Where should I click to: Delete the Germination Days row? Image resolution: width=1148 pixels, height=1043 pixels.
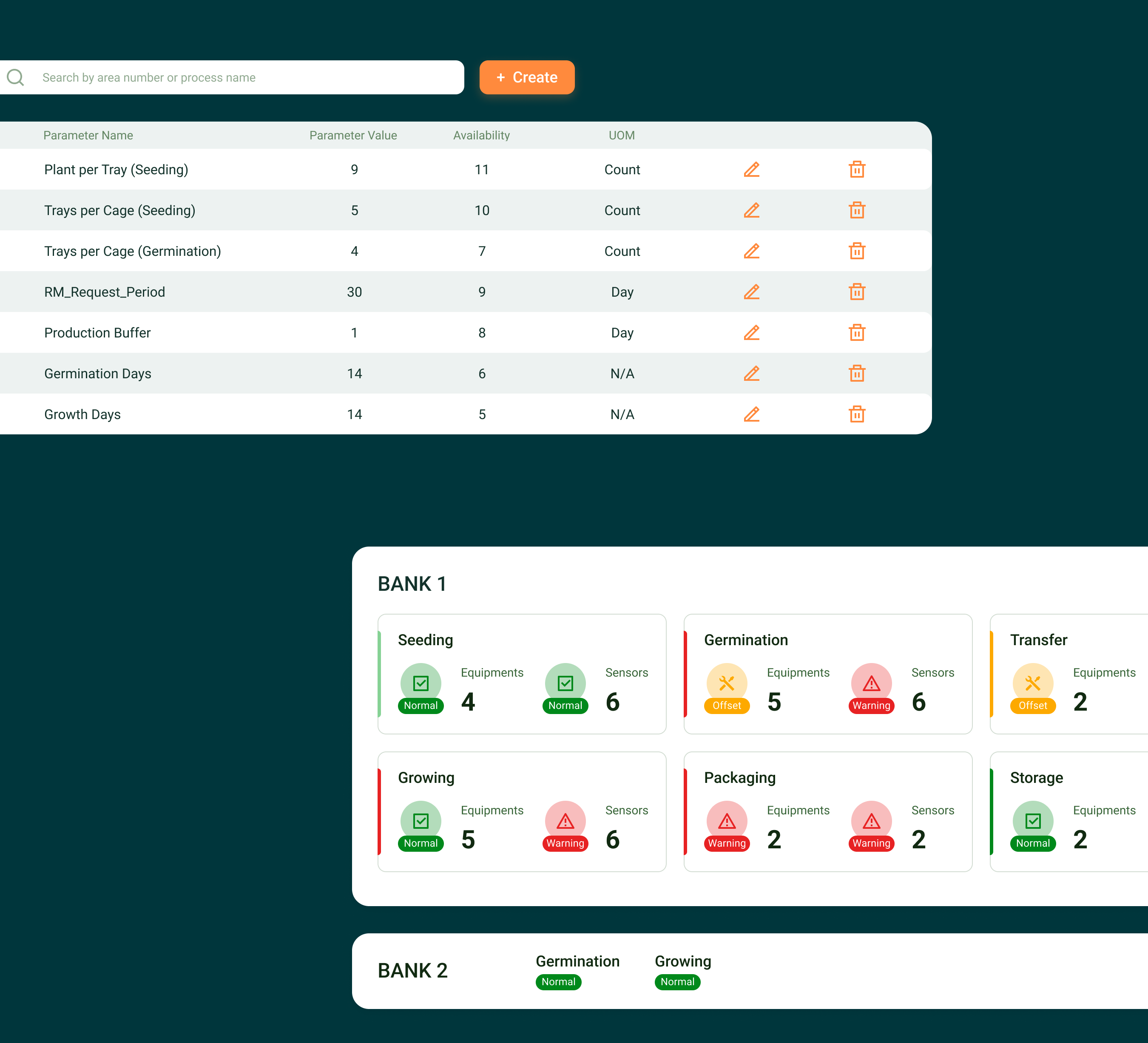[x=857, y=374]
